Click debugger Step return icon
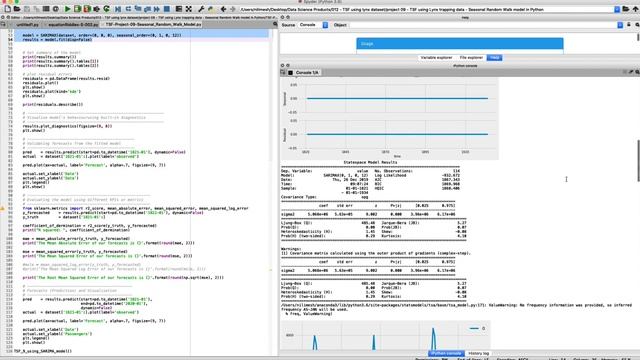This screenshot has height=360, width=640. click(147, 9)
